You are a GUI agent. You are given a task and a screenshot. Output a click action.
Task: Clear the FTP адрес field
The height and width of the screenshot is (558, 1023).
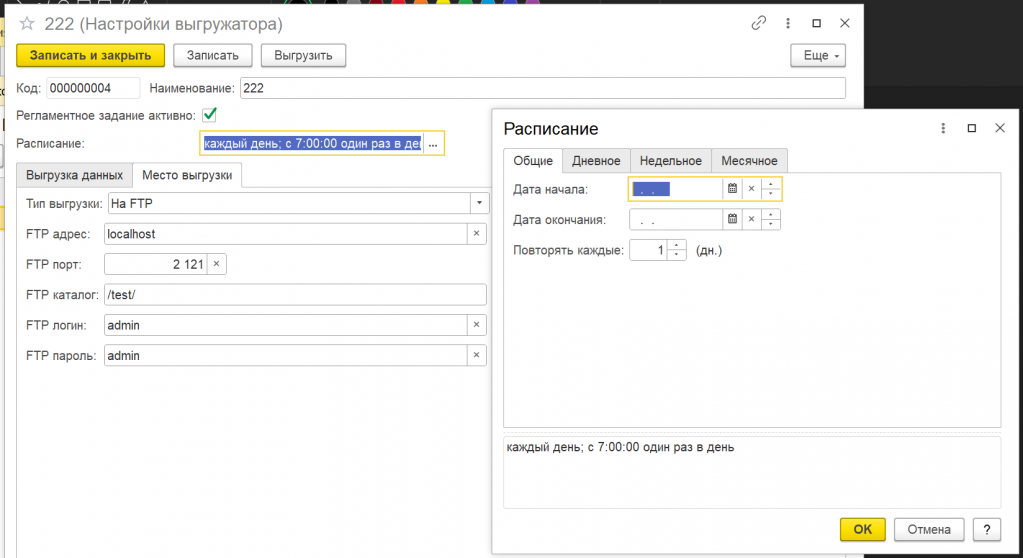pyautogui.click(x=477, y=234)
